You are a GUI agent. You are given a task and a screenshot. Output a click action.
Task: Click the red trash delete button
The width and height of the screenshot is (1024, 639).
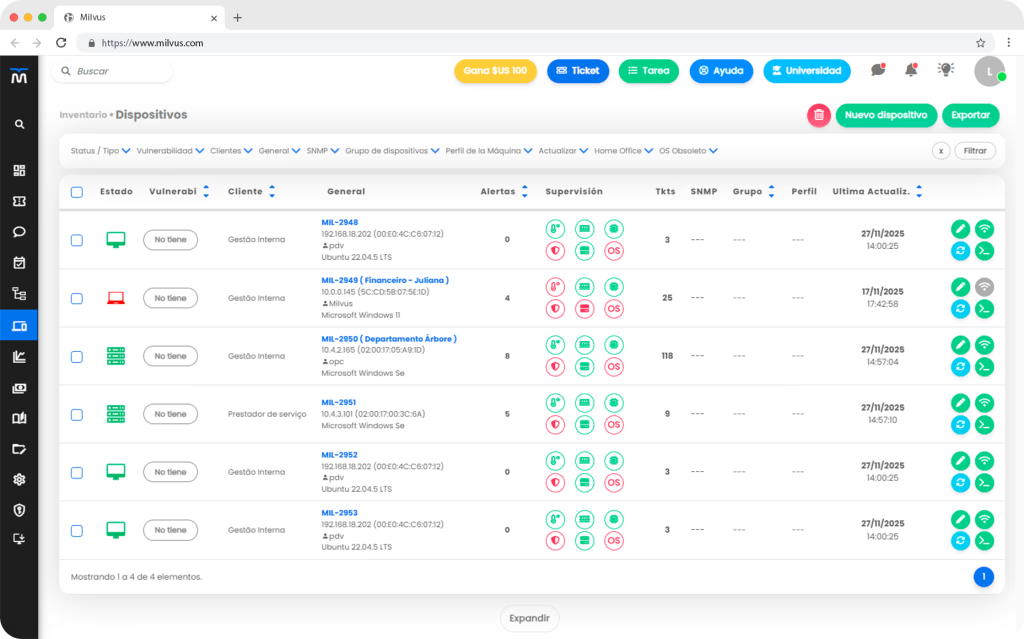[x=818, y=115]
